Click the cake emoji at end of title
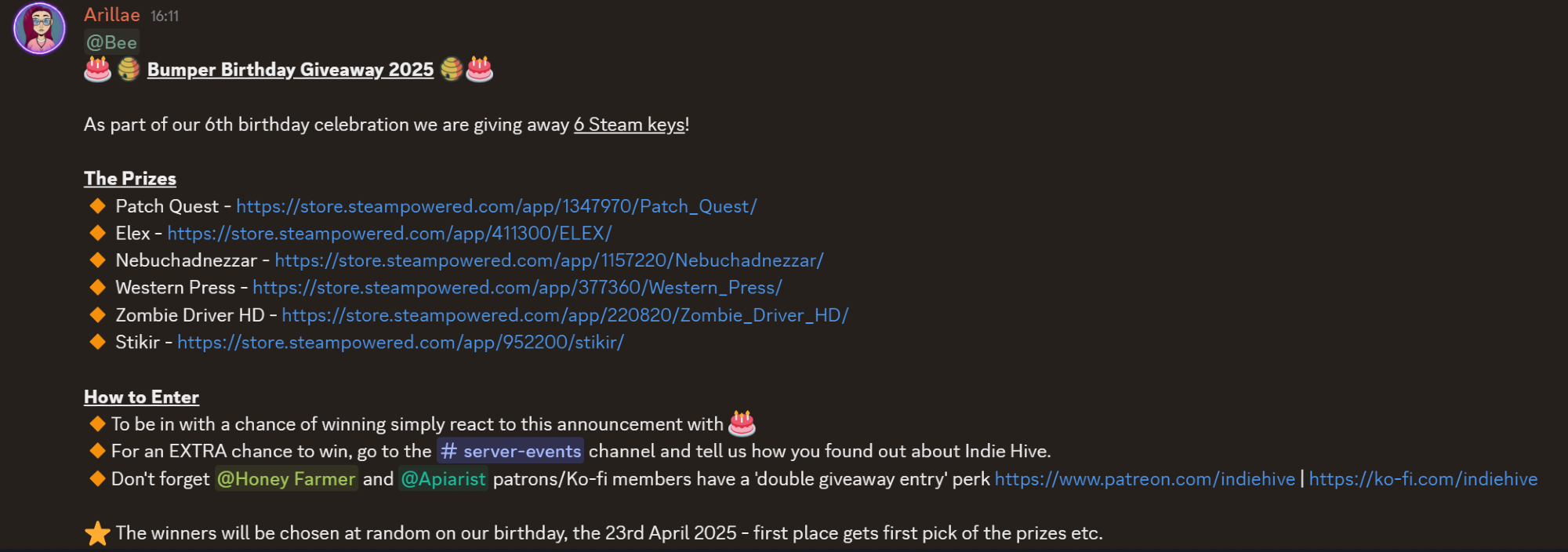 480,70
